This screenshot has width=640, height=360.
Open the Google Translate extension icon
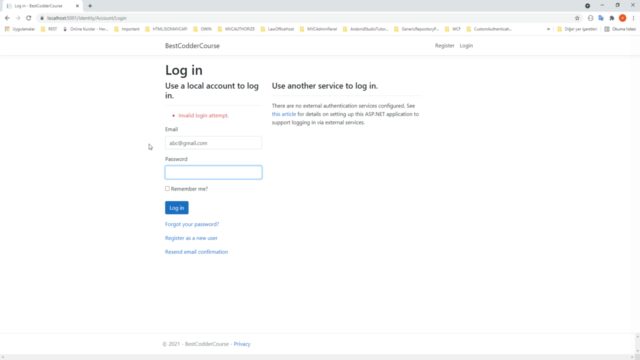coord(601,18)
